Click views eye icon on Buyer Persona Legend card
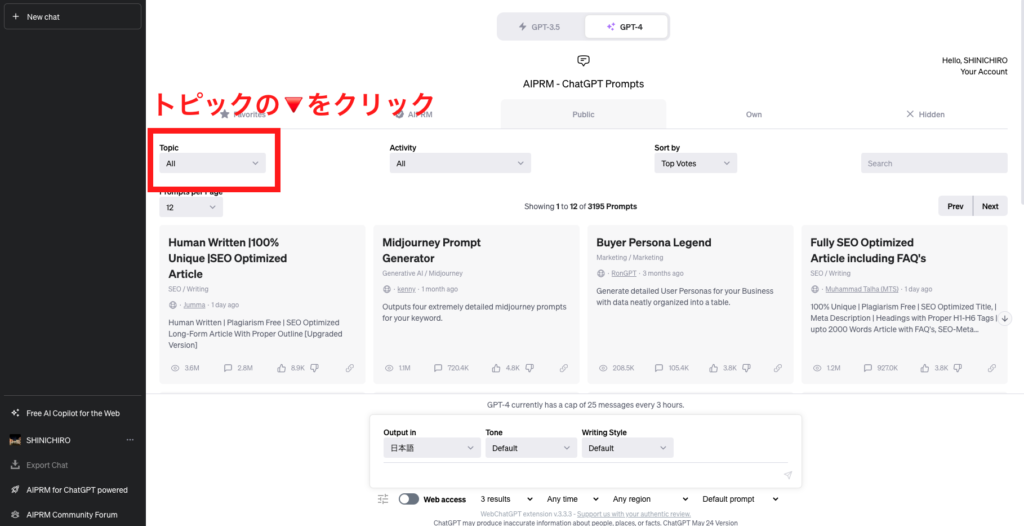Screen dimensions: 1024x526 [x=603, y=368]
